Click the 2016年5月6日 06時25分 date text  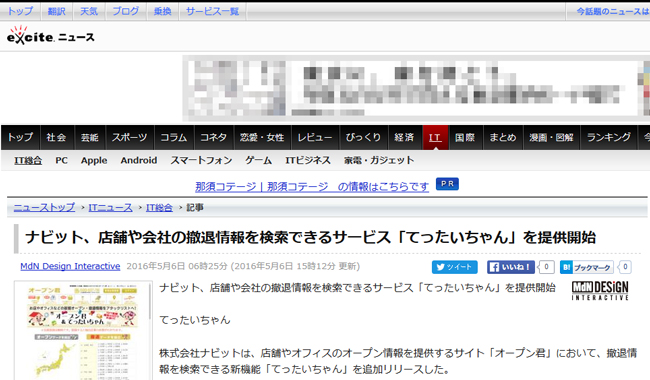pyautogui.click(x=177, y=266)
